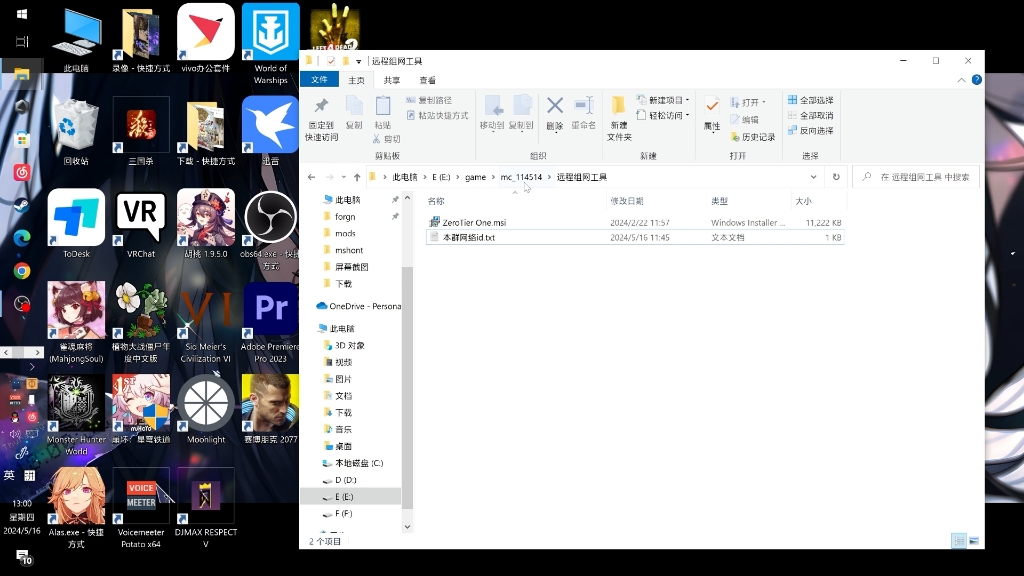The image size is (1024, 576).
Task: Click Select none in ribbon
Action: click(810, 116)
